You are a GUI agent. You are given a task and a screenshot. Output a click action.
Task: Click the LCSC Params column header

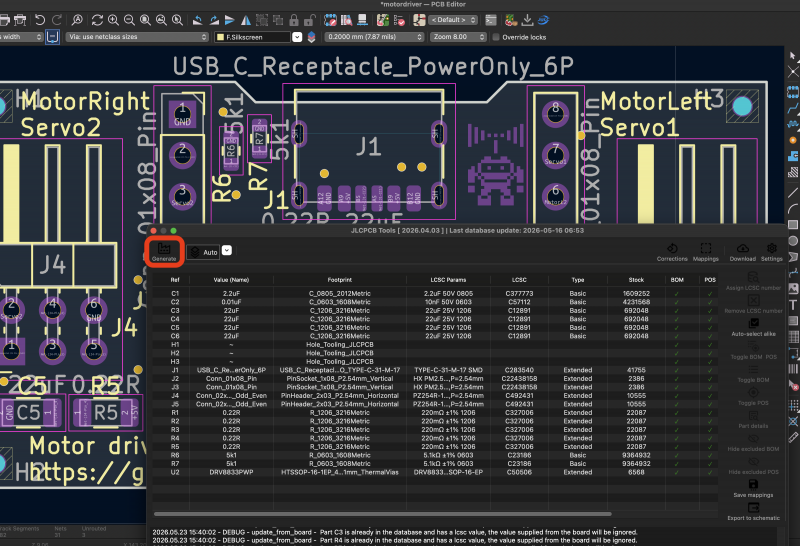point(448,280)
